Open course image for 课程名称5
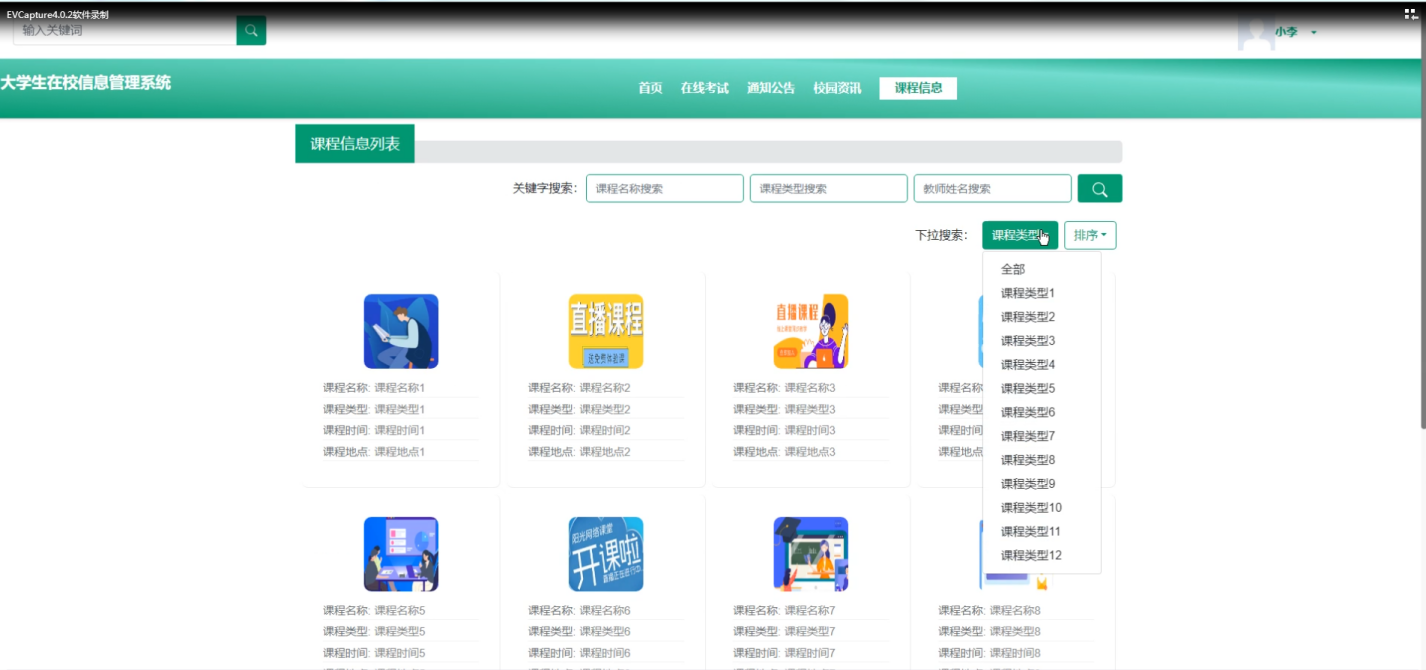The height and width of the screenshot is (670, 1426). (x=401, y=554)
